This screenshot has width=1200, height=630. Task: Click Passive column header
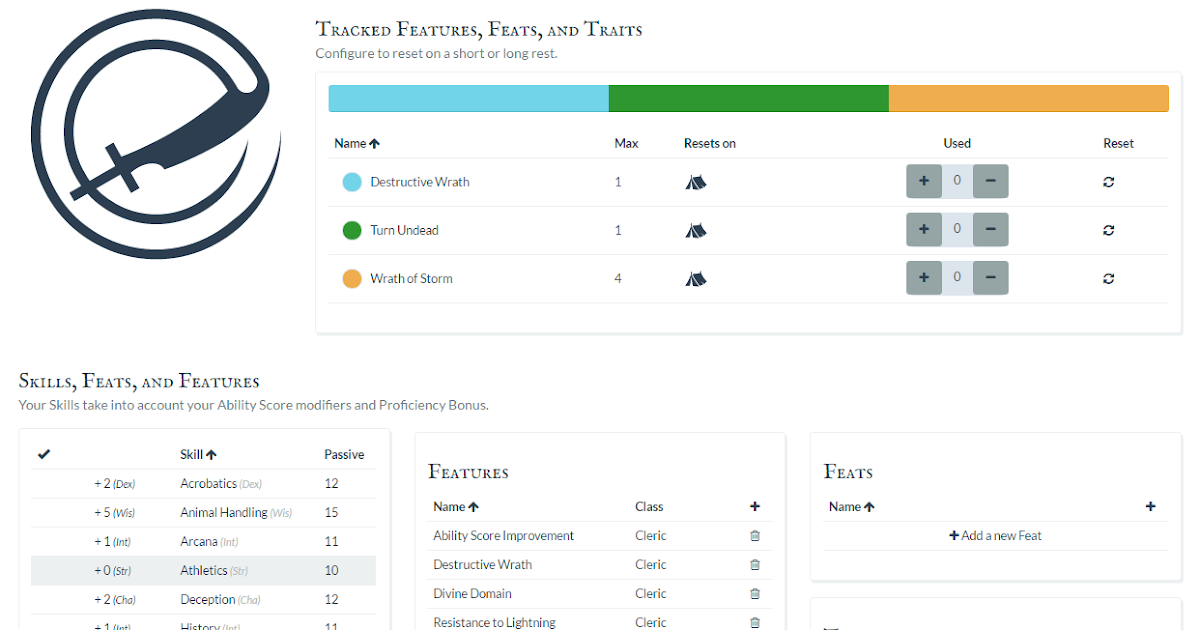[344, 454]
